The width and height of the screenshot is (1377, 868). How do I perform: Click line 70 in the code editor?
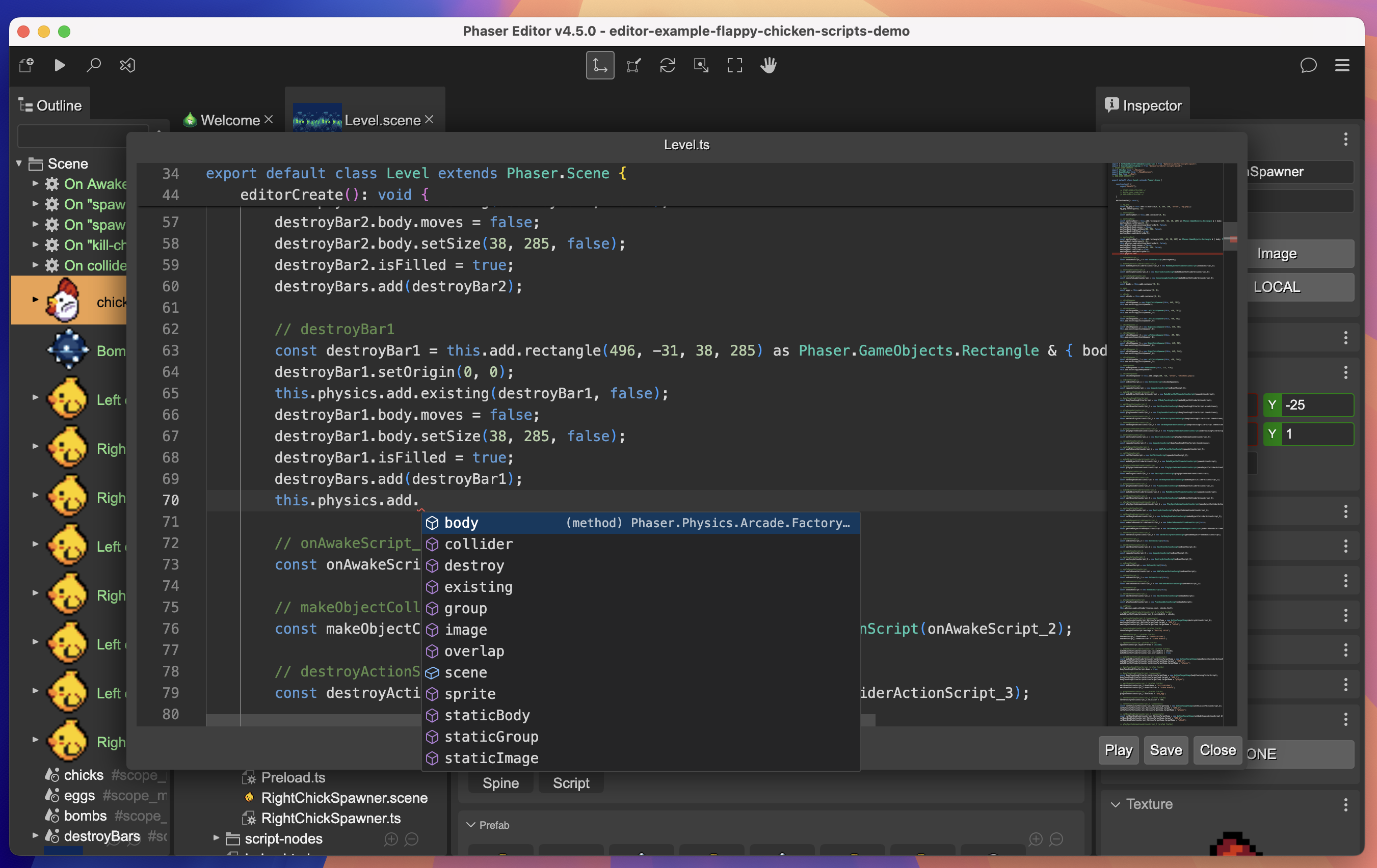[656, 501]
